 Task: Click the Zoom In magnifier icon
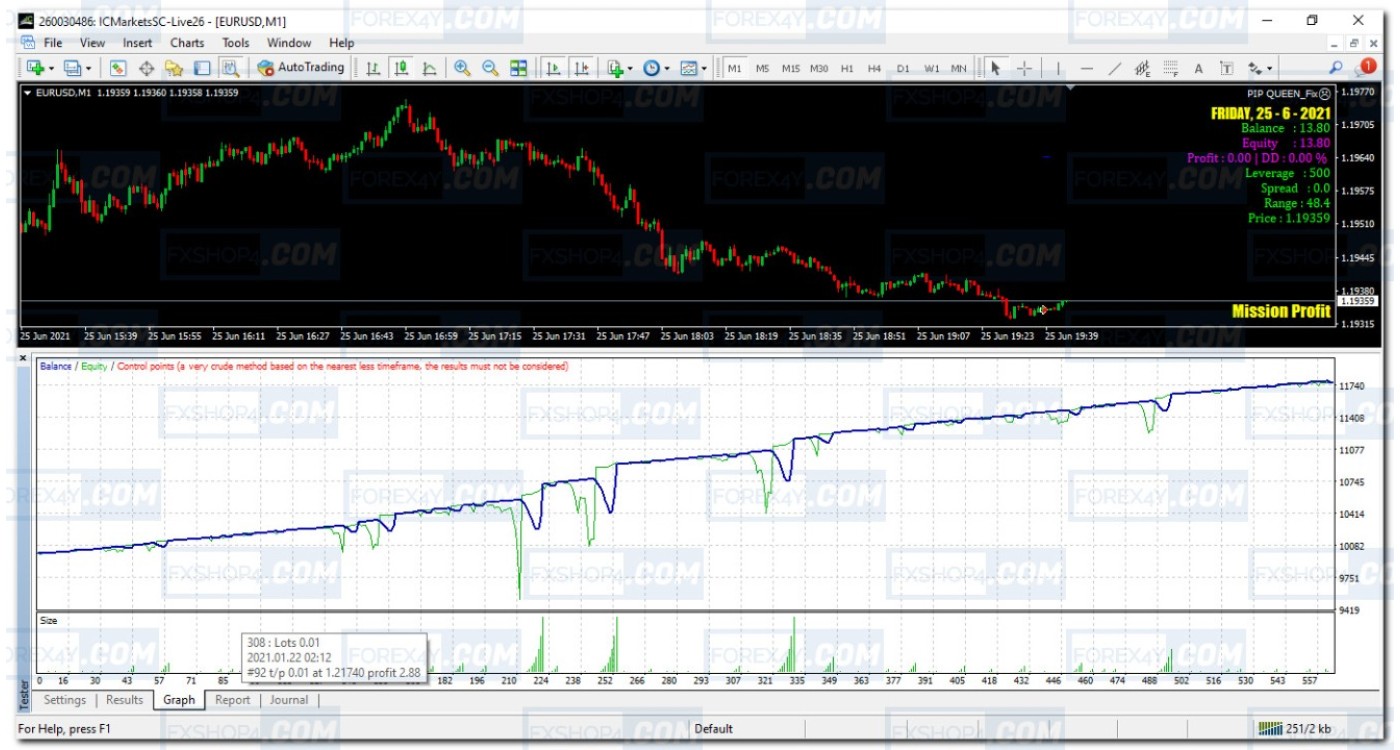point(462,68)
